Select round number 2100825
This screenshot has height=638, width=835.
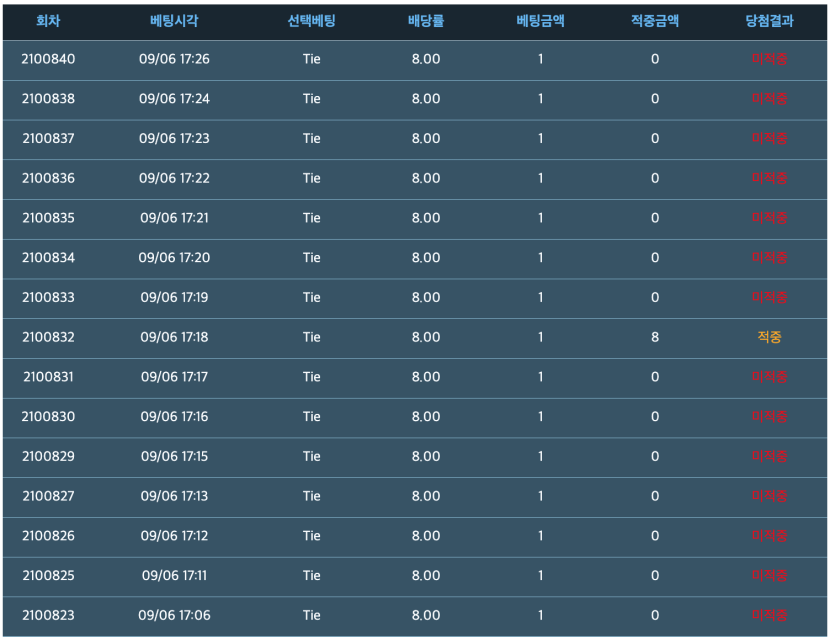pyautogui.click(x=48, y=576)
